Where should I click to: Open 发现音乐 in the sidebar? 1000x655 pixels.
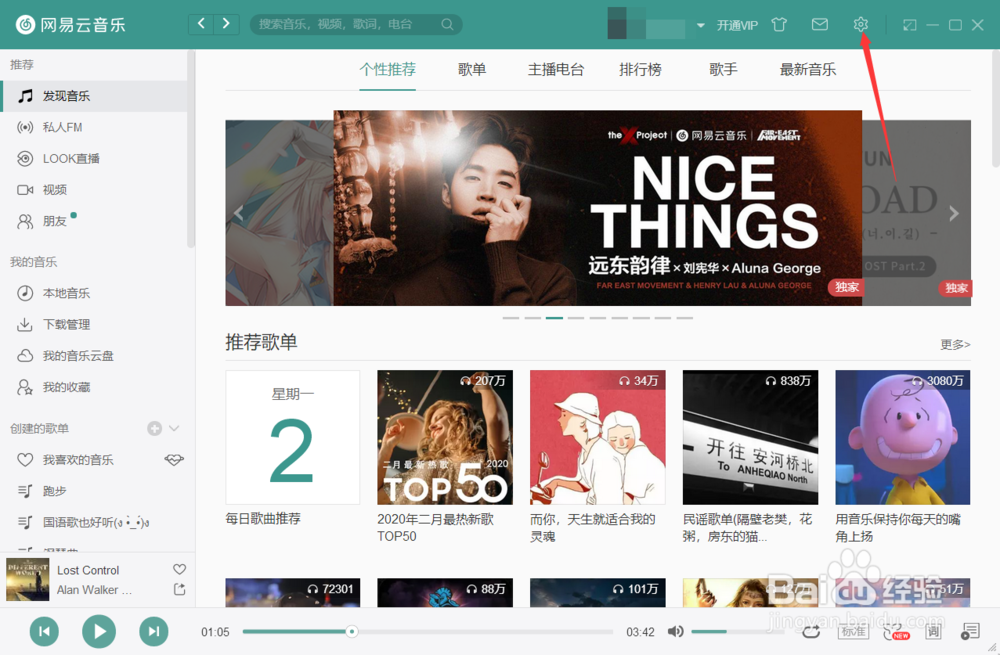click(94, 96)
